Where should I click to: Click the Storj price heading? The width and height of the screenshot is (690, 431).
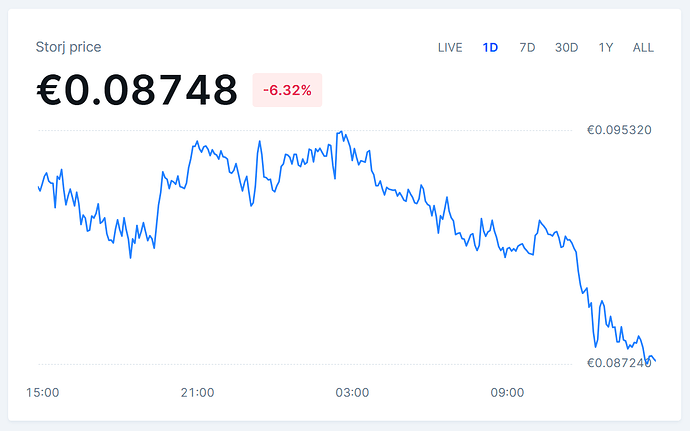(x=68, y=47)
